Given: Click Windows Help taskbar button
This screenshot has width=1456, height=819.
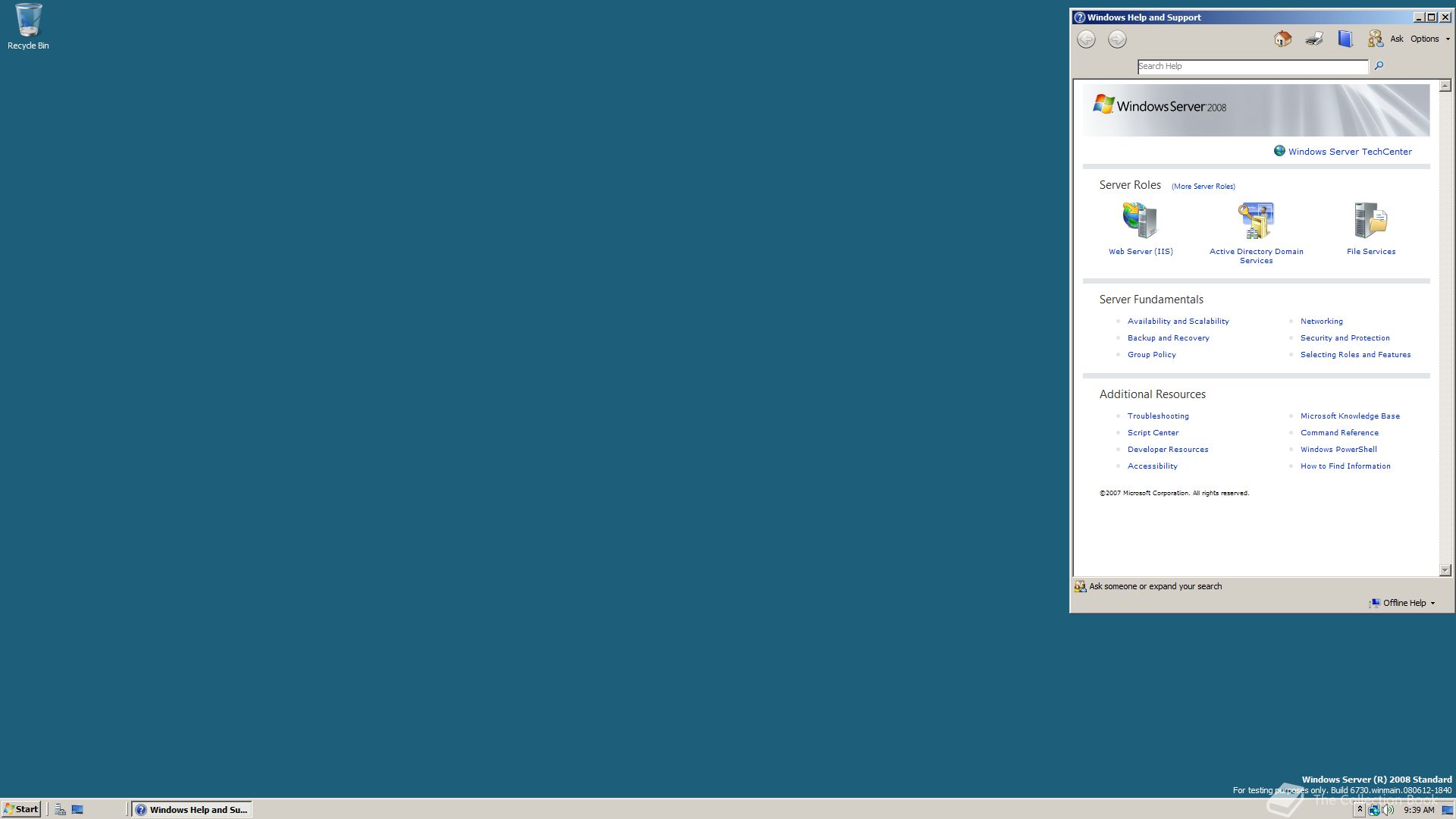Looking at the screenshot, I should [191, 809].
